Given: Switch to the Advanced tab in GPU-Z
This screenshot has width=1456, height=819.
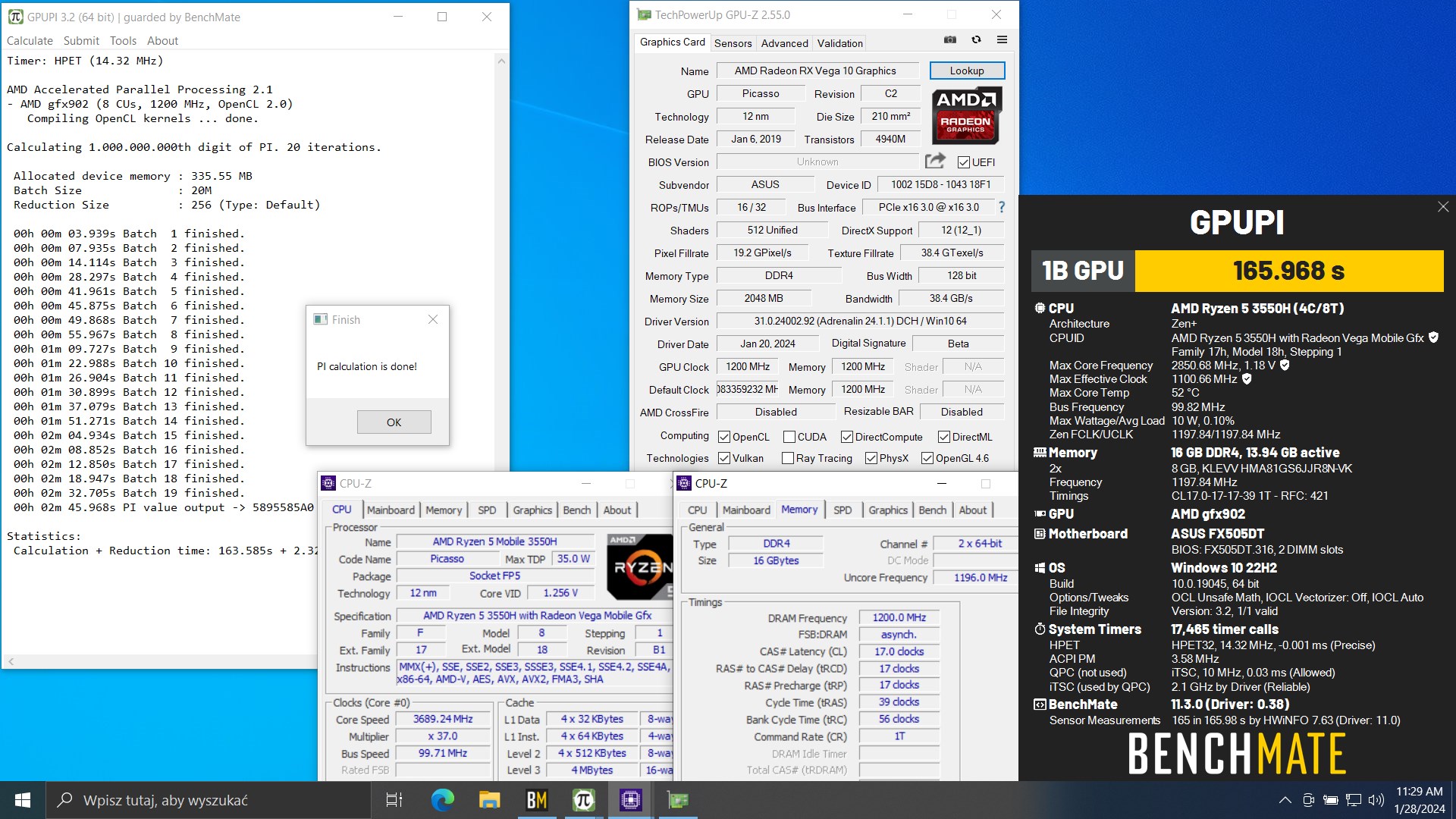Looking at the screenshot, I should (784, 43).
